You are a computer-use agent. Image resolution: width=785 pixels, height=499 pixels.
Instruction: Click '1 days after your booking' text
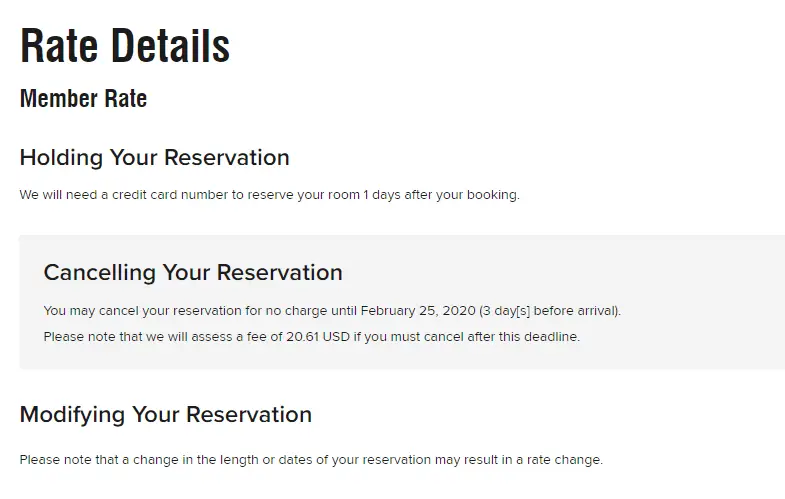point(441,195)
